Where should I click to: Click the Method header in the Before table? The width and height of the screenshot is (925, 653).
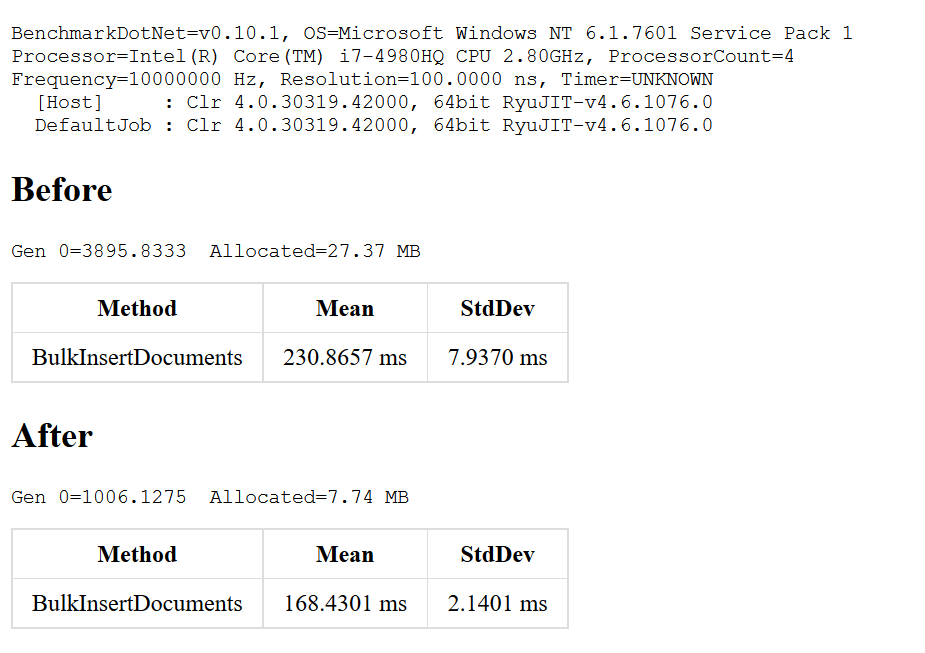(137, 308)
